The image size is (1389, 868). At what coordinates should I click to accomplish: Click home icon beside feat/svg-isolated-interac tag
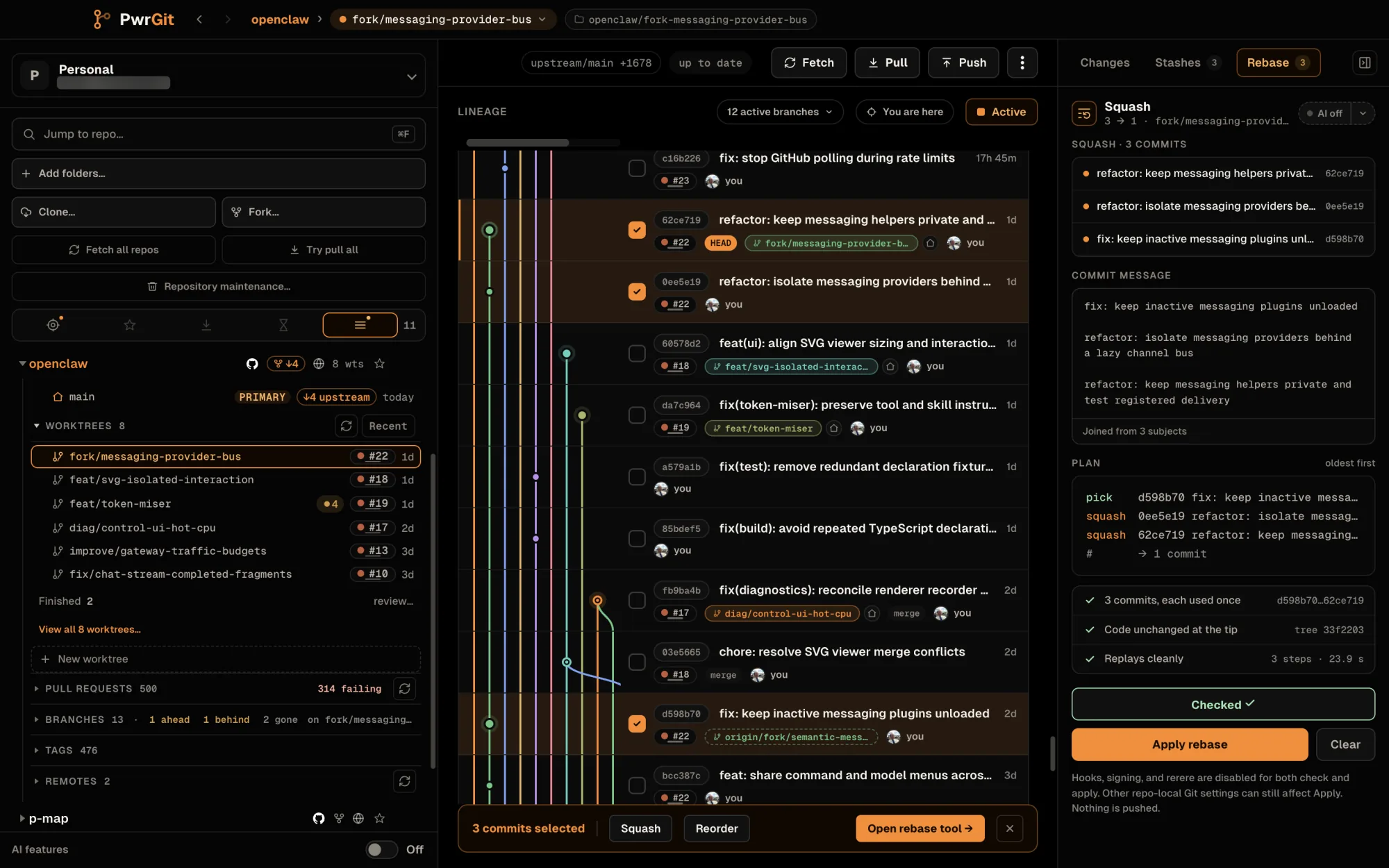(x=890, y=367)
